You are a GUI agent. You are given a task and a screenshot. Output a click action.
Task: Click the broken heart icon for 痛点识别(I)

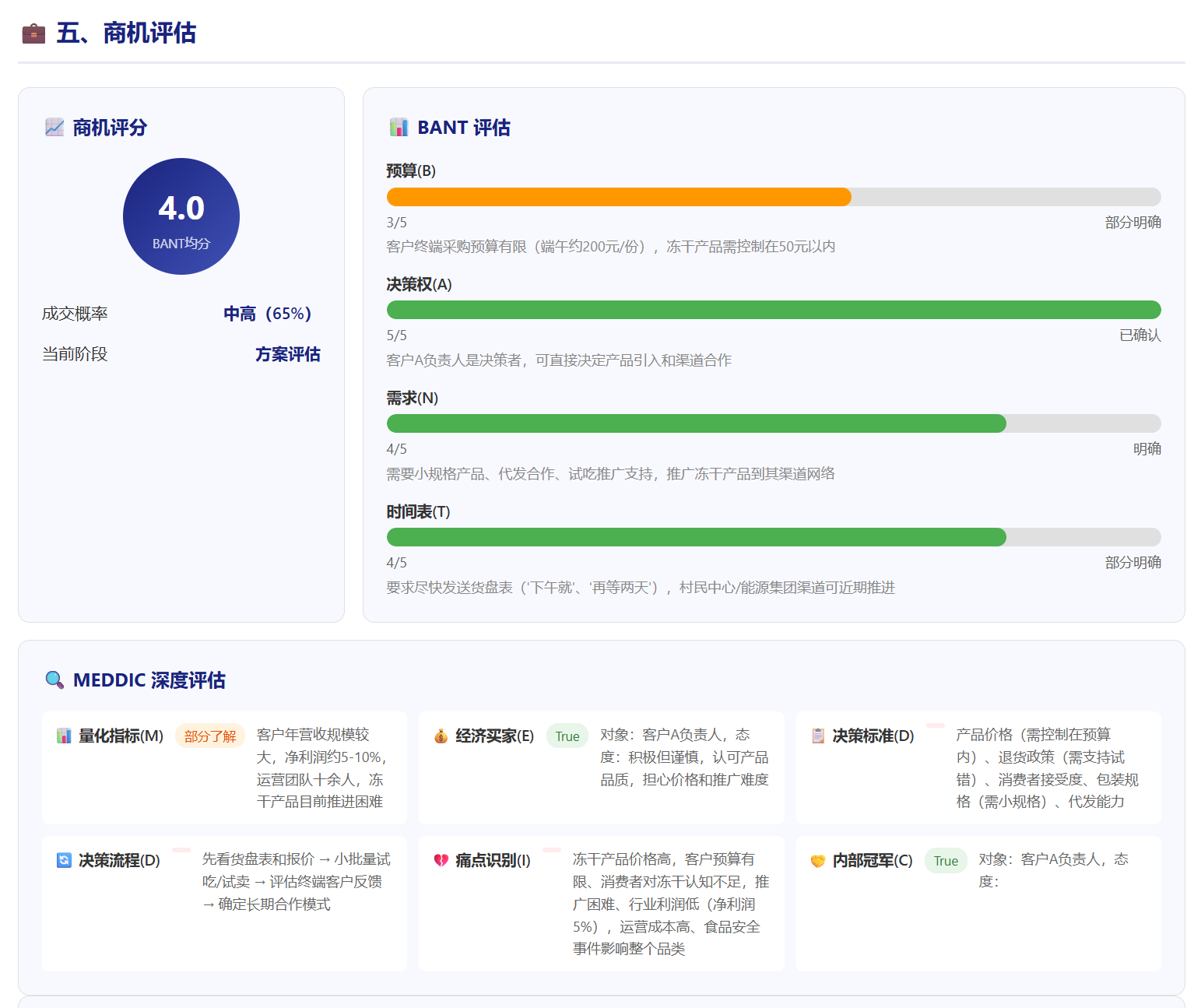[441, 861]
